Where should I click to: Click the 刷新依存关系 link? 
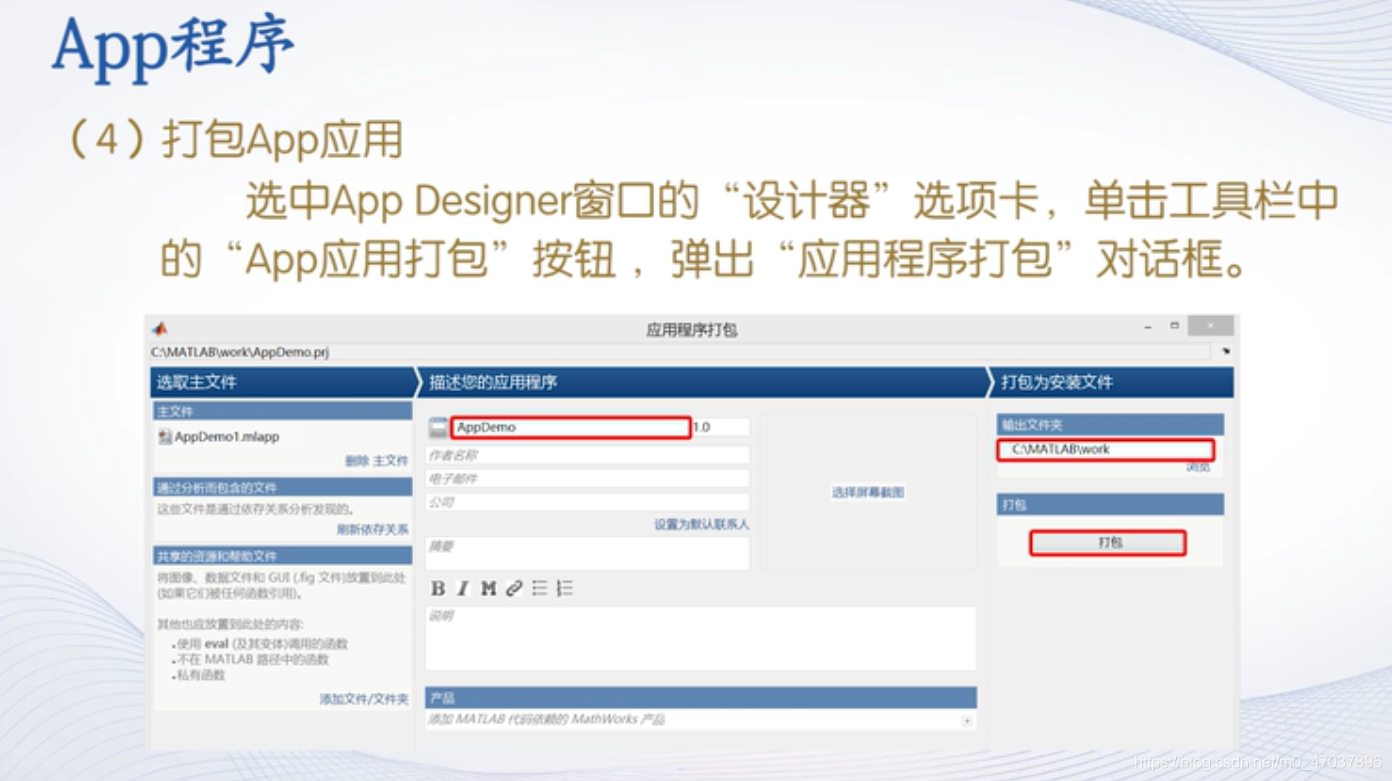373,530
